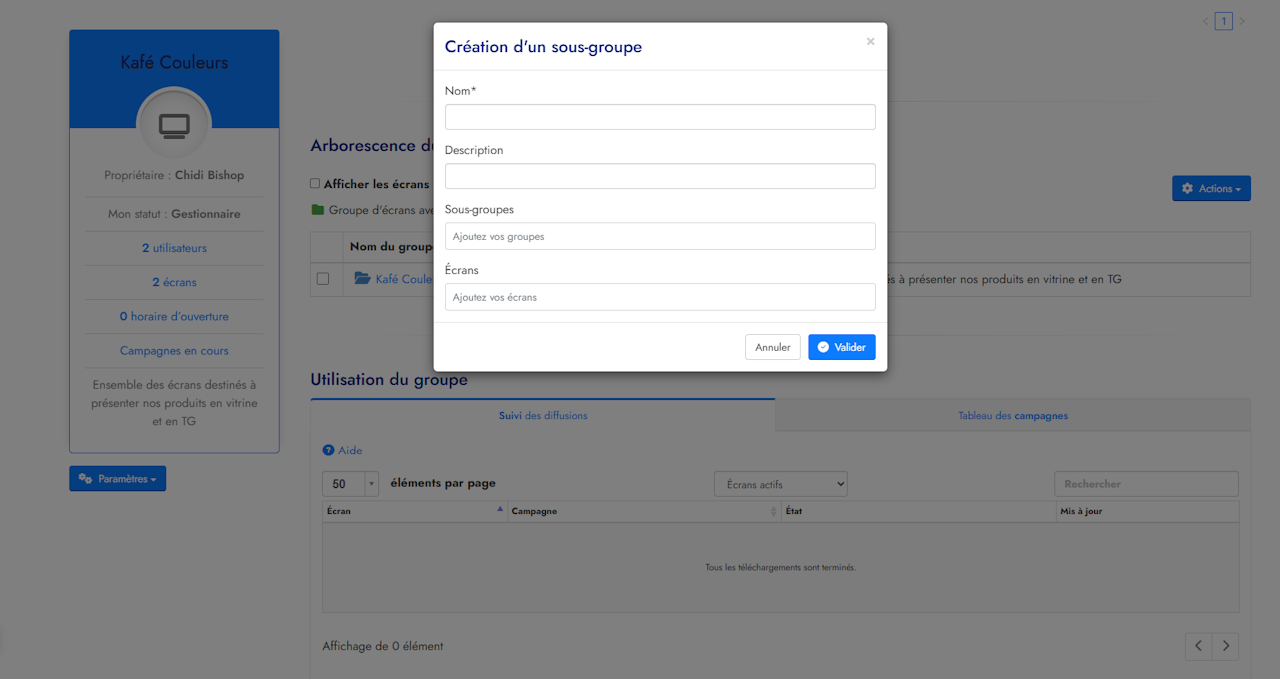
Task: Select the Suivi des diffusions tab
Action: tap(543, 415)
